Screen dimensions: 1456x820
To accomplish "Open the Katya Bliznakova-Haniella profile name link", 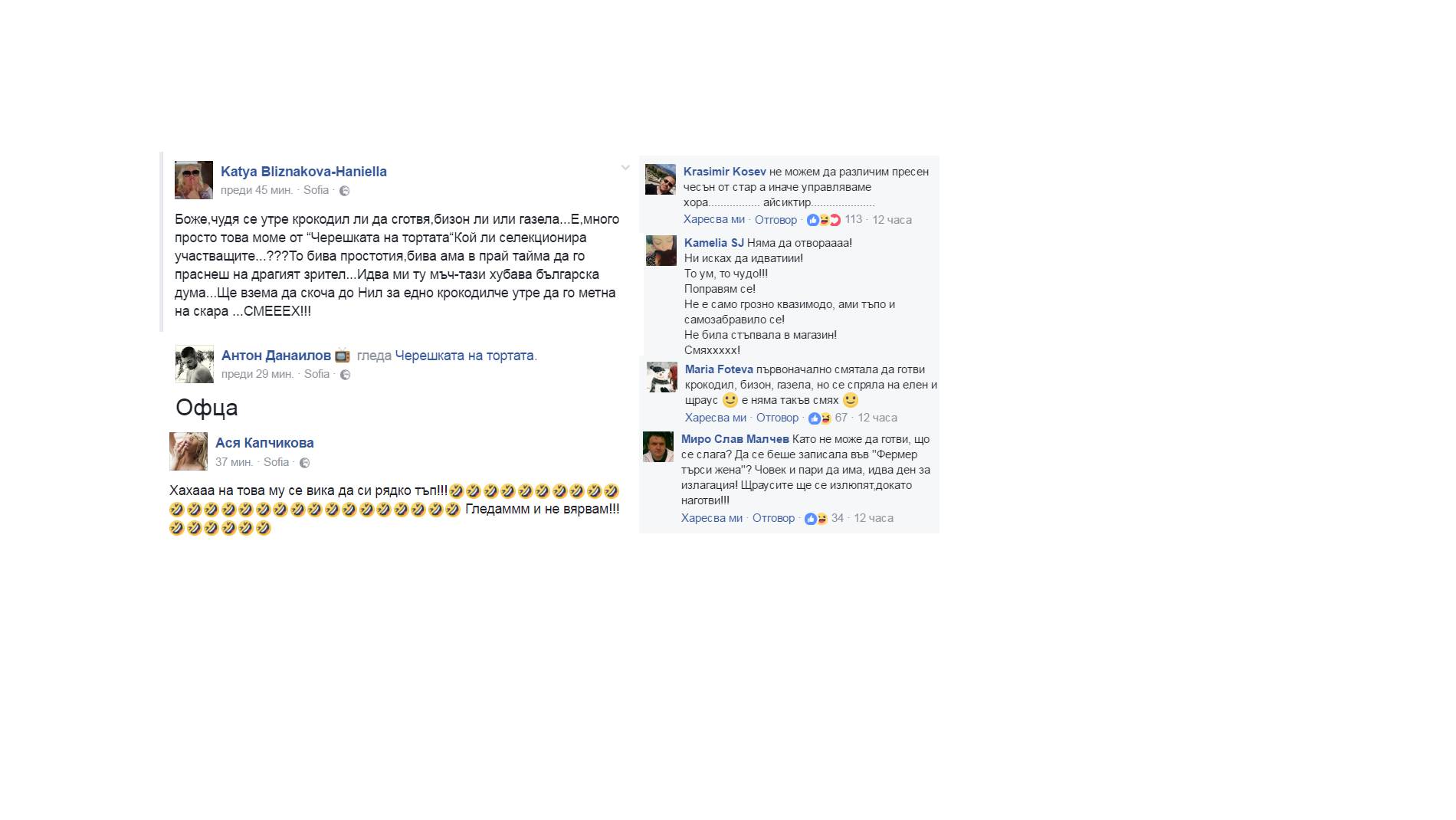I will point(303,172).
